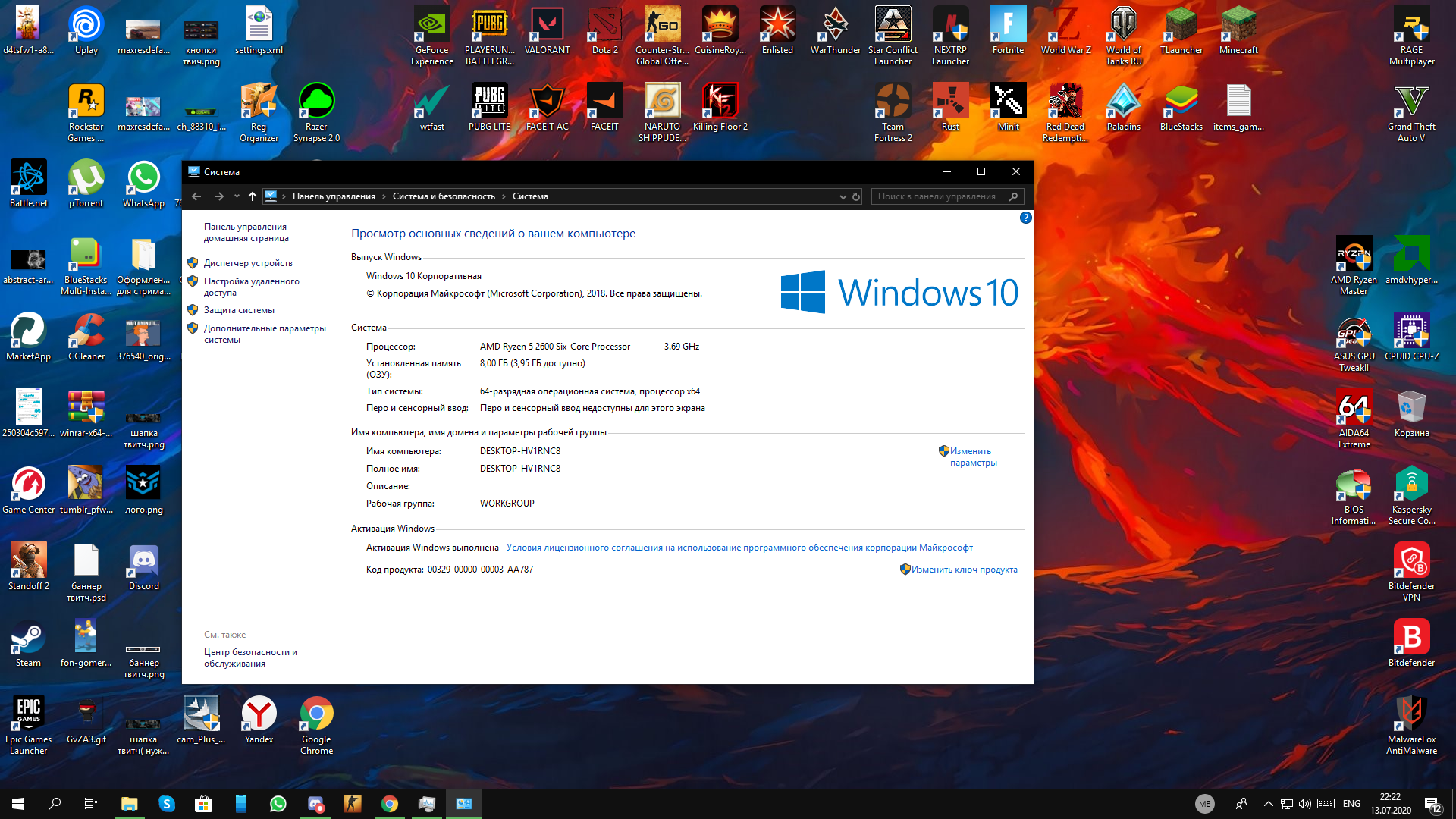Launch Steam from the desktop
This screenshot has height=819, width=1456.
28,643
